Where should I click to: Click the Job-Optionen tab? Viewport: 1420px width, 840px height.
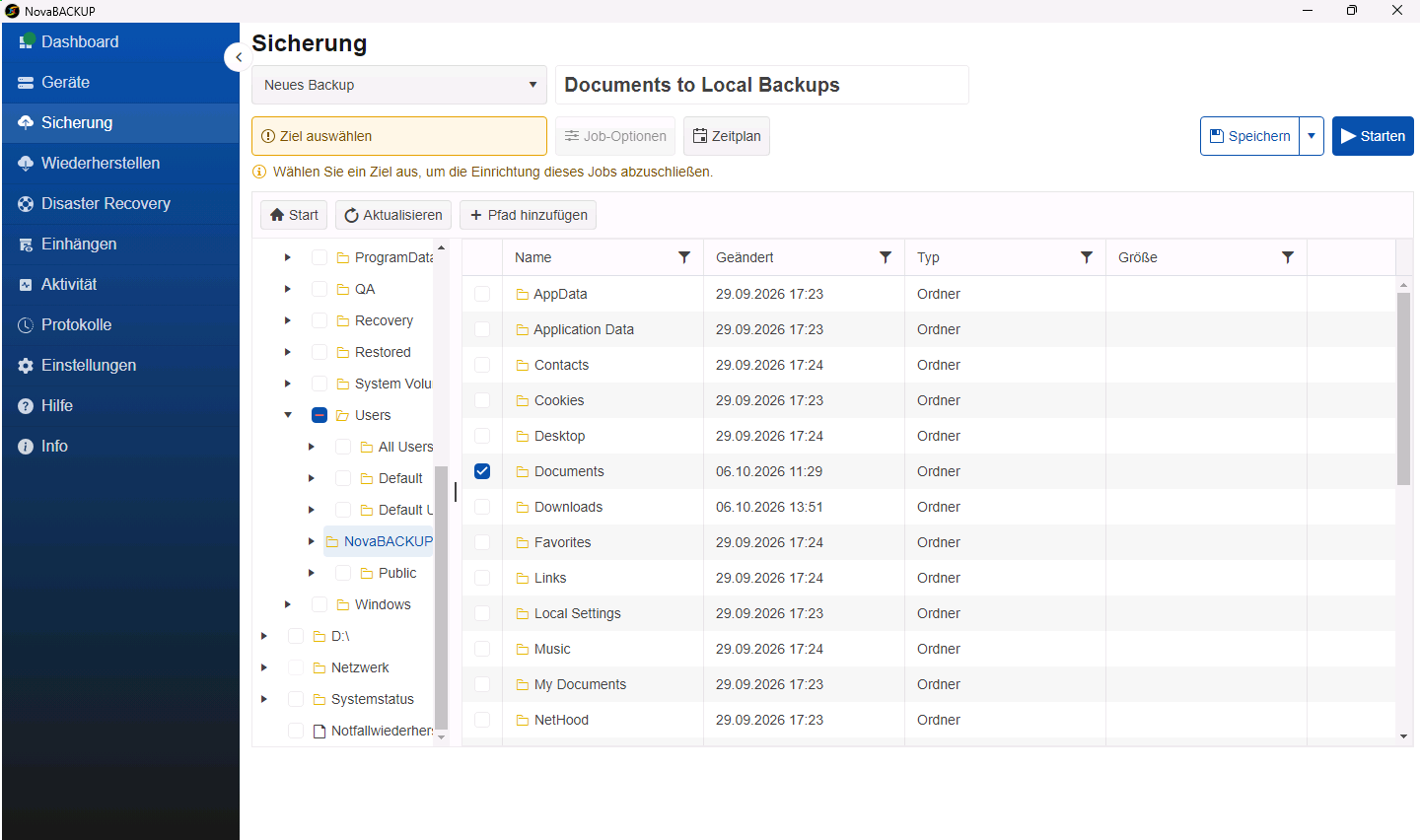615,136
